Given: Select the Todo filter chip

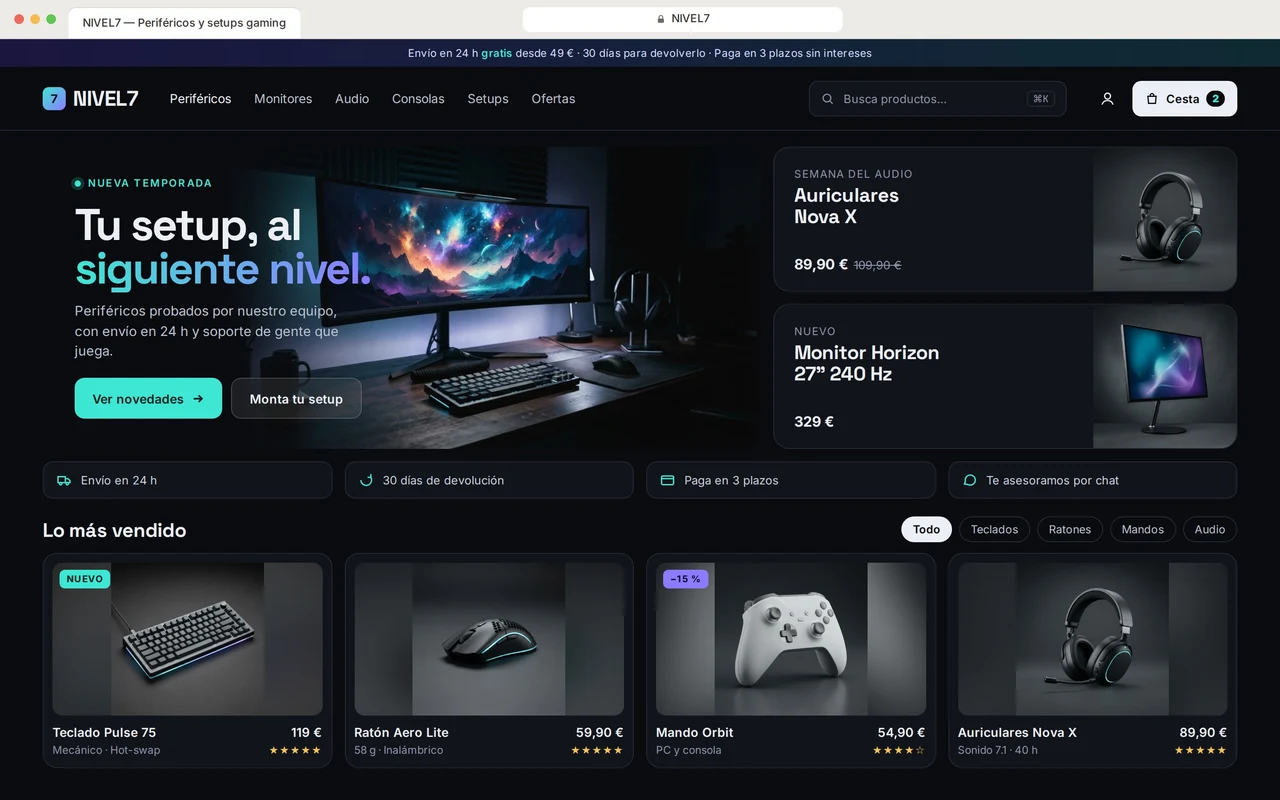Looking at the screenshot, I should pos(926,529).
